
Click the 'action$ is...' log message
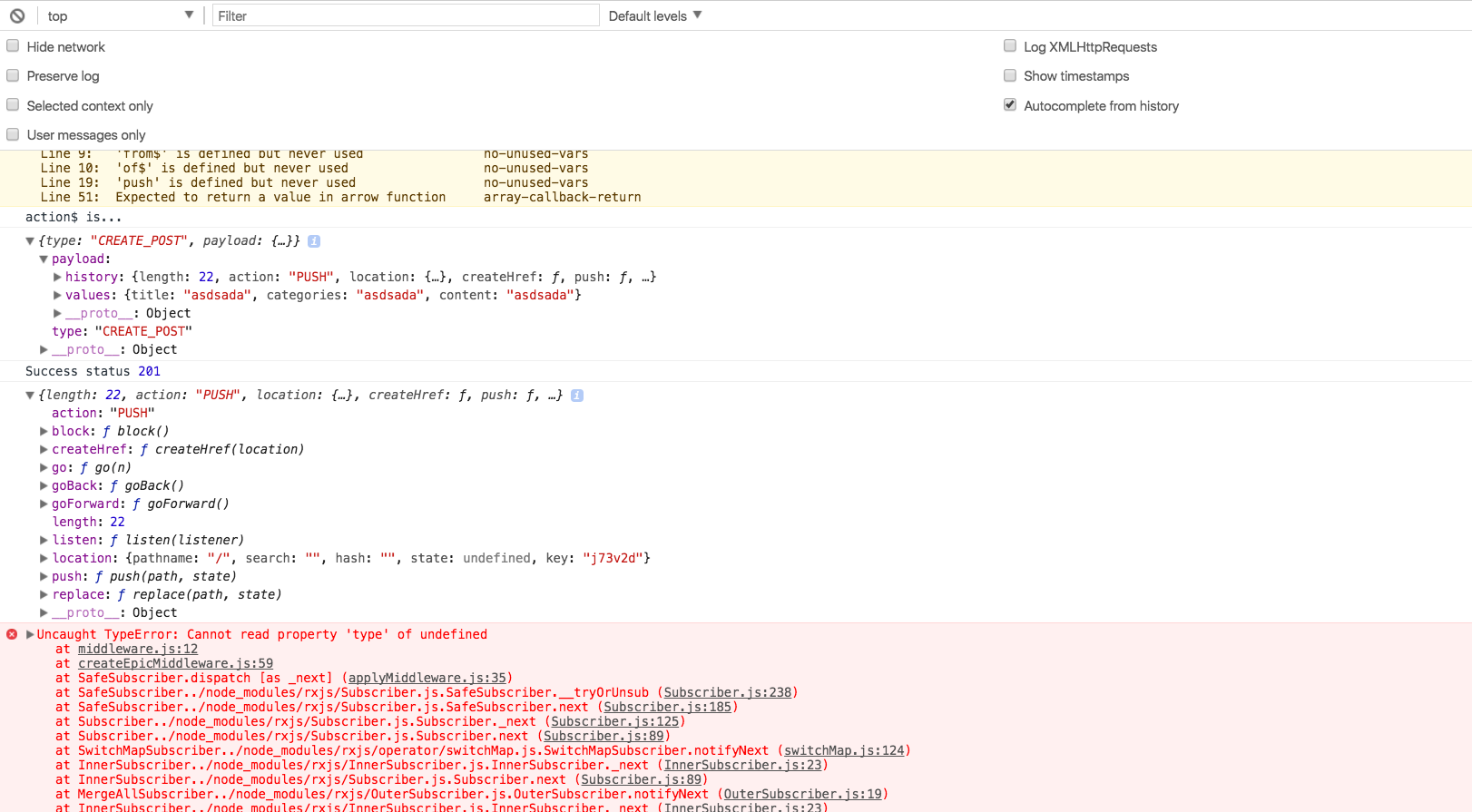[x=74, y=217]
